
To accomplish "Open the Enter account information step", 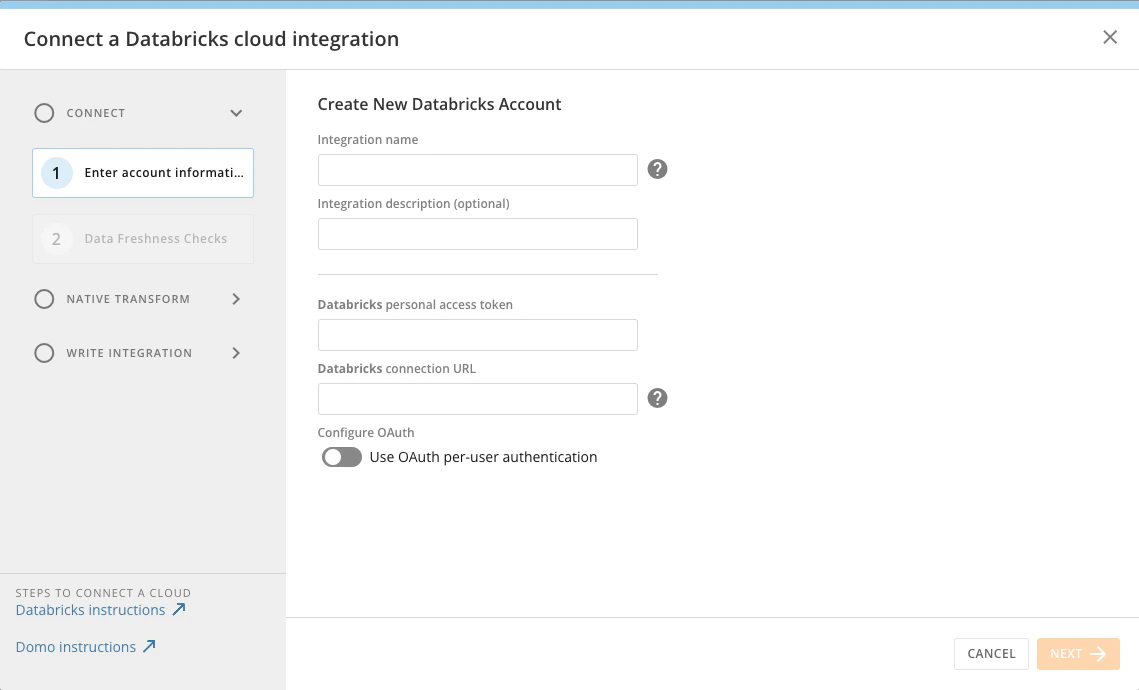I will point(143,173).
